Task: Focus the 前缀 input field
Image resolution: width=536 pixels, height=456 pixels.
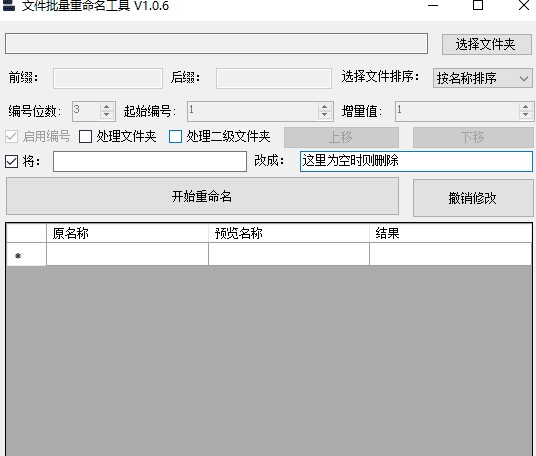Action: [108, 78]
